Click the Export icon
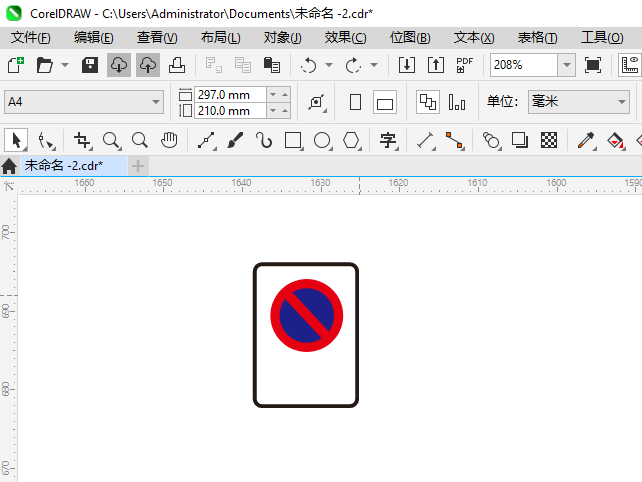 pyautogui.click(x=436, y=65)
